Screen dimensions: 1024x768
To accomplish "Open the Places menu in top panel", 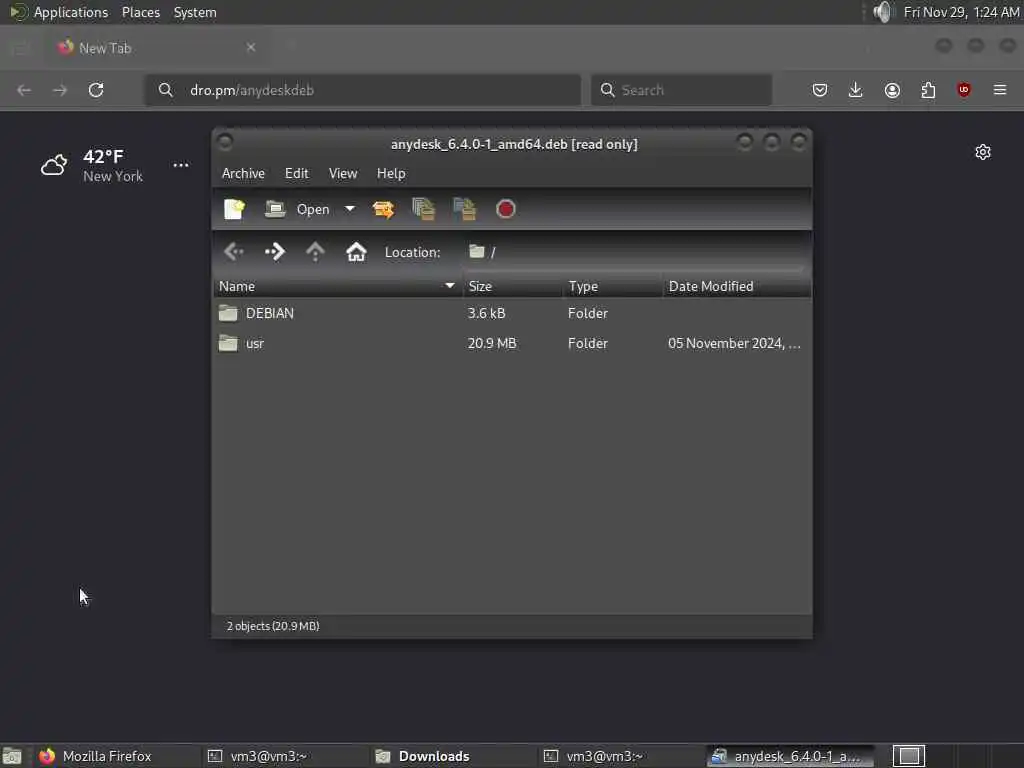I will pos(141,12).
